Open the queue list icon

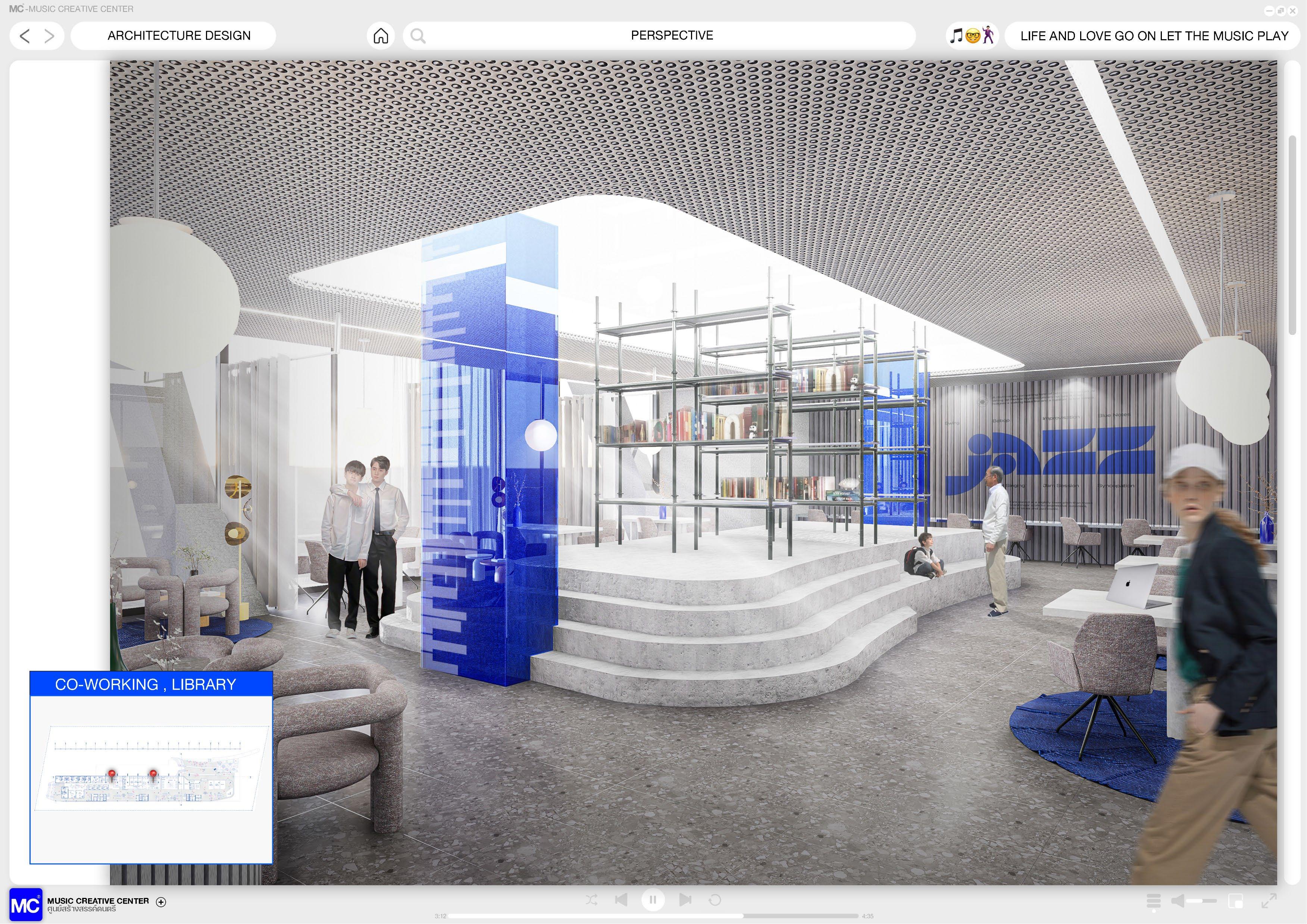pos(1153,900)
